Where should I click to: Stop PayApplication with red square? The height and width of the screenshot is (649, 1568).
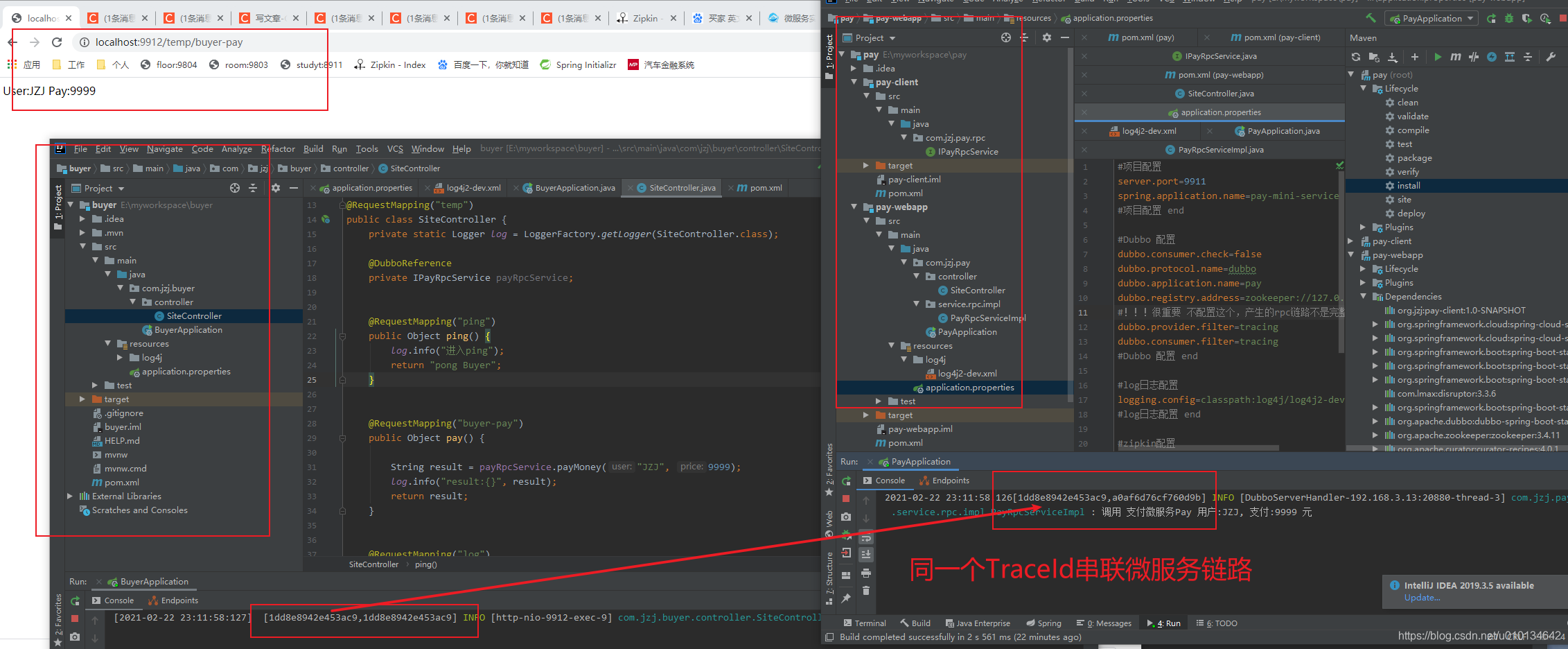846,499
